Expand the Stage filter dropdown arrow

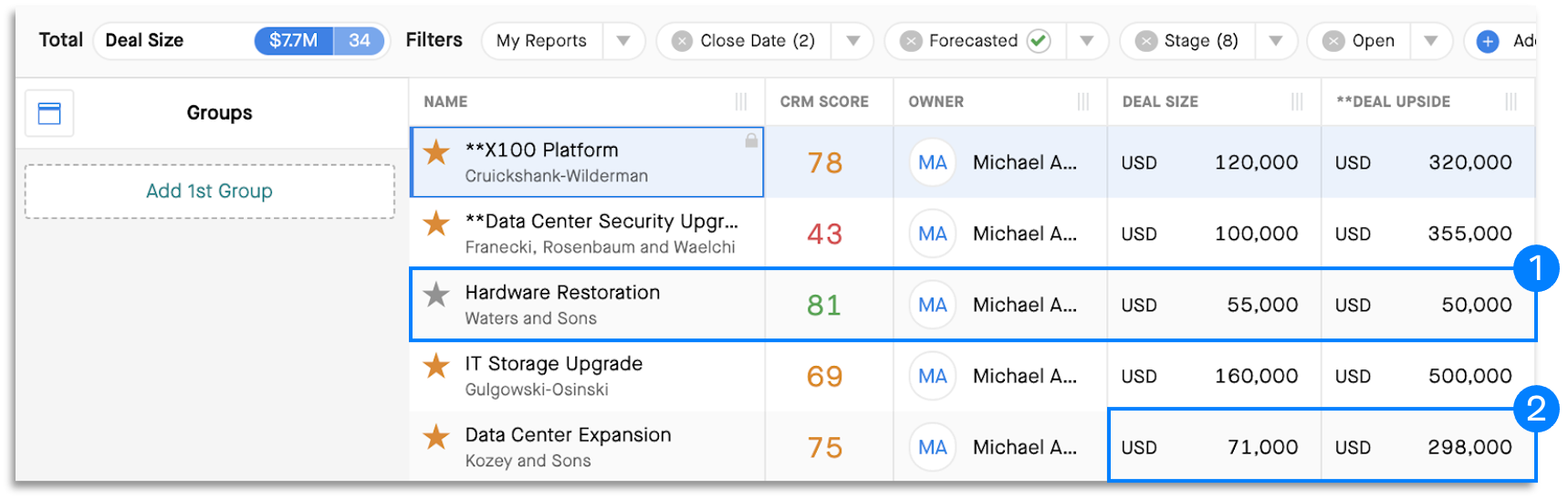(x=1276, y=41)
